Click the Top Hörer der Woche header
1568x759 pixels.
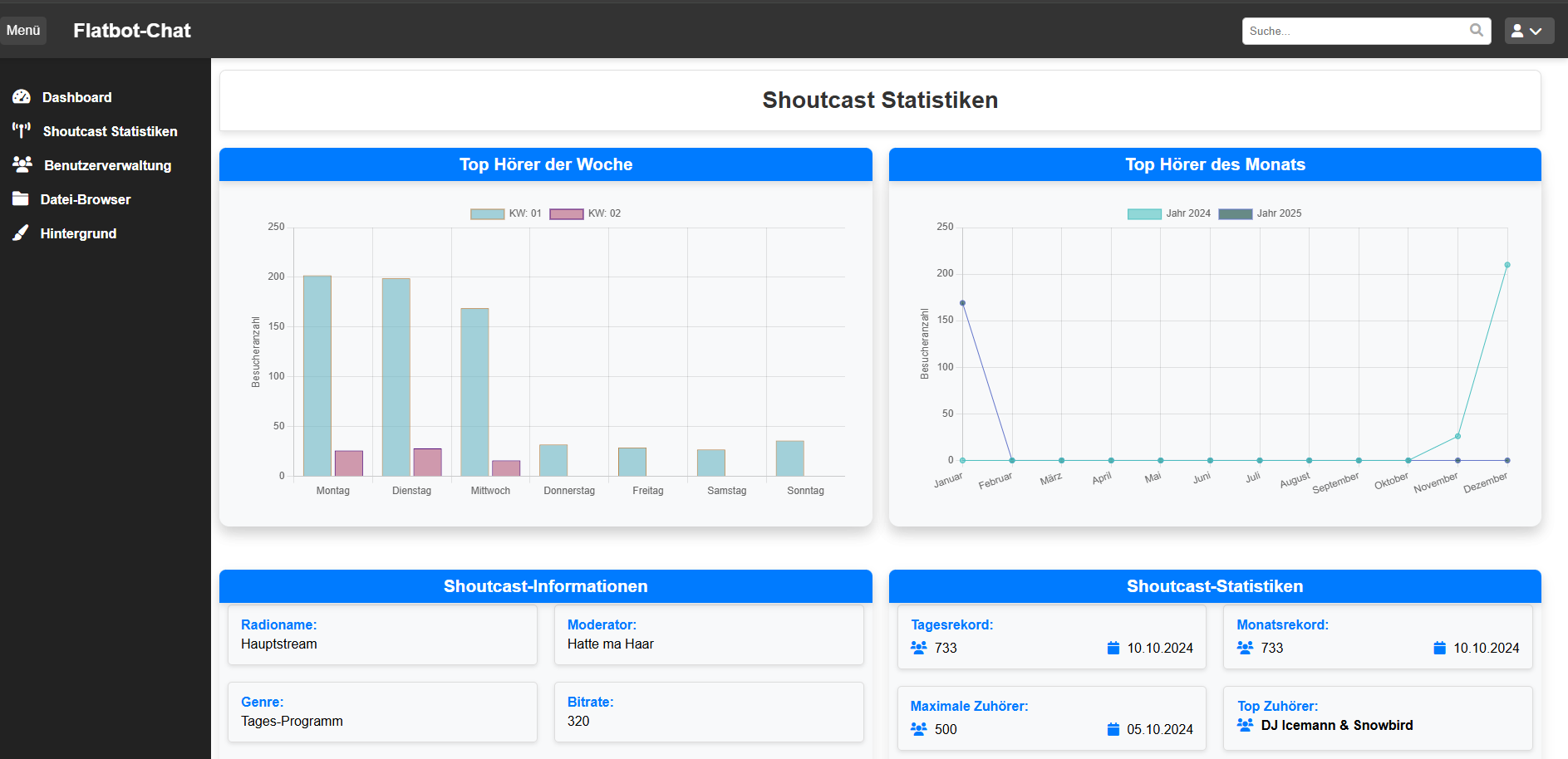click(x=546, y=164)
